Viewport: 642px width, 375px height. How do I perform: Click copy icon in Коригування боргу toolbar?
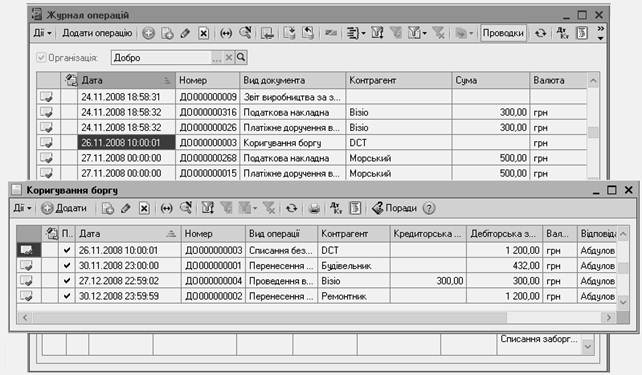(107, 208)
